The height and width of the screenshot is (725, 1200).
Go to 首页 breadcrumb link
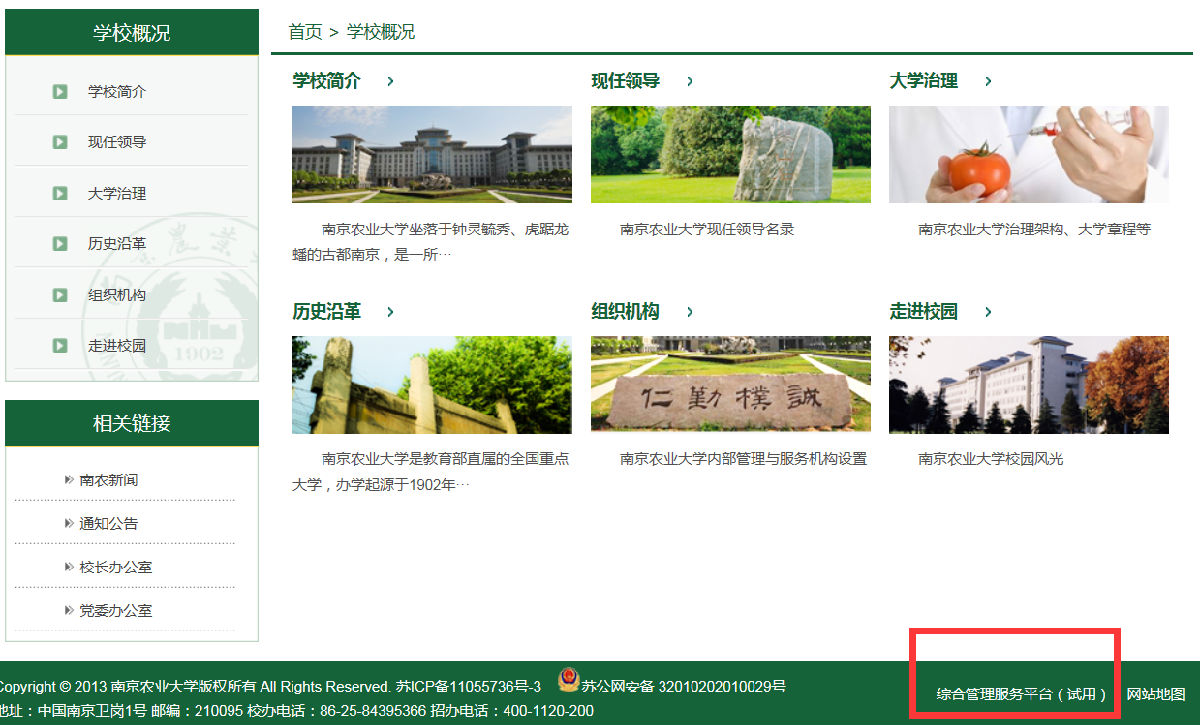click(x=305, y=32)
